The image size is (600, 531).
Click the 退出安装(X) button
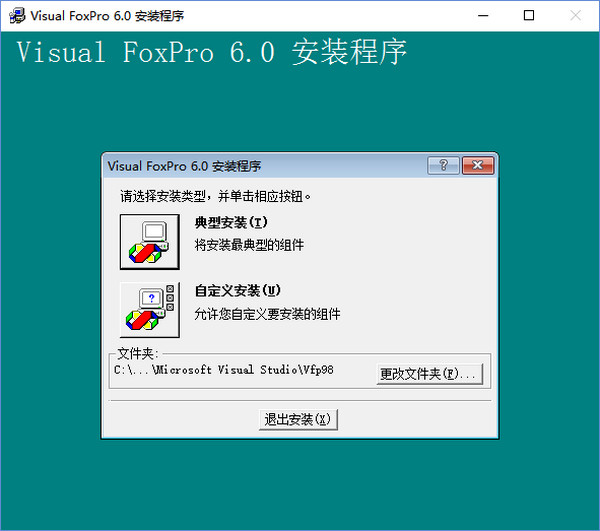[298, 420]
